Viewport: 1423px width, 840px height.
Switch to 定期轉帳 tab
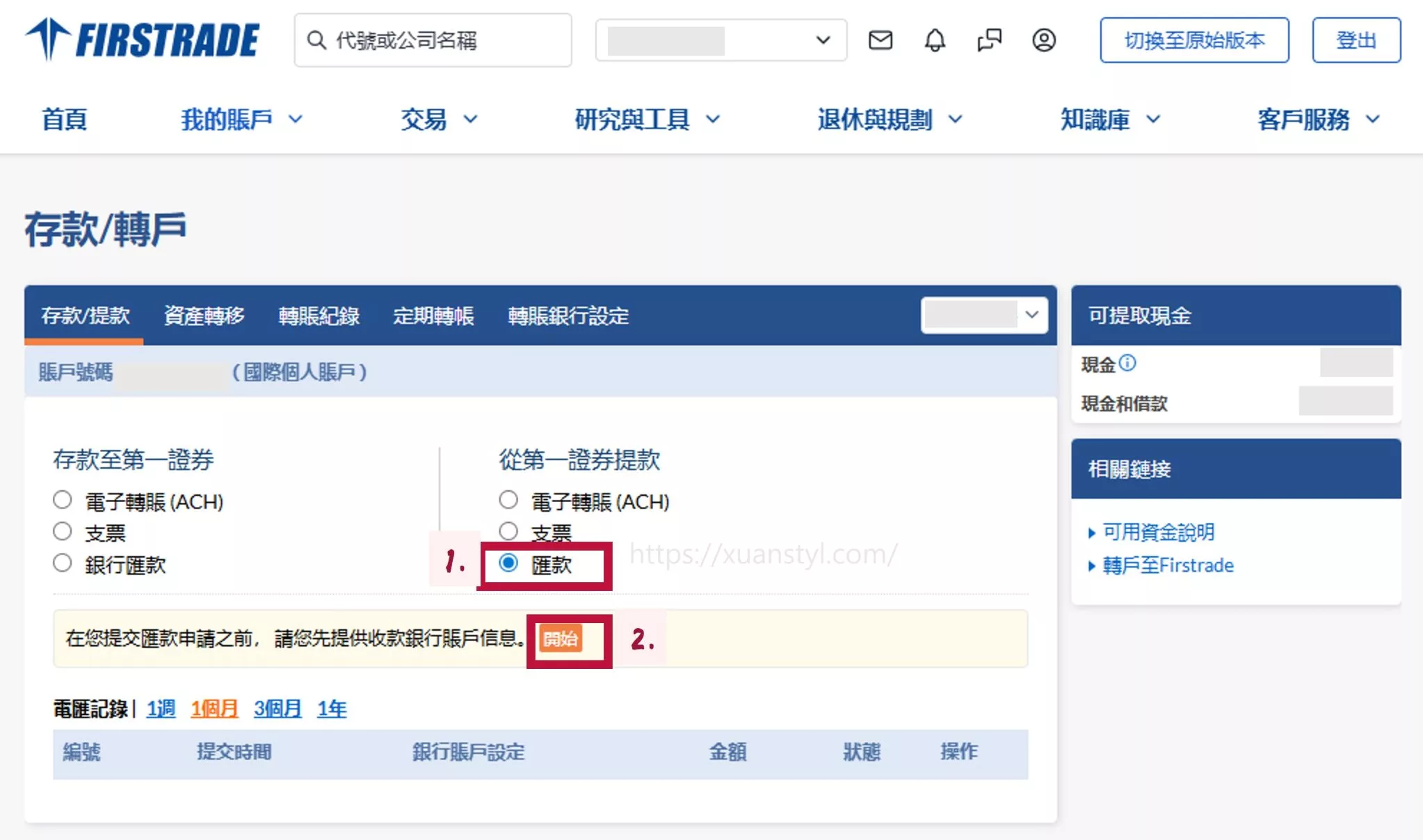tap(433, 316)
